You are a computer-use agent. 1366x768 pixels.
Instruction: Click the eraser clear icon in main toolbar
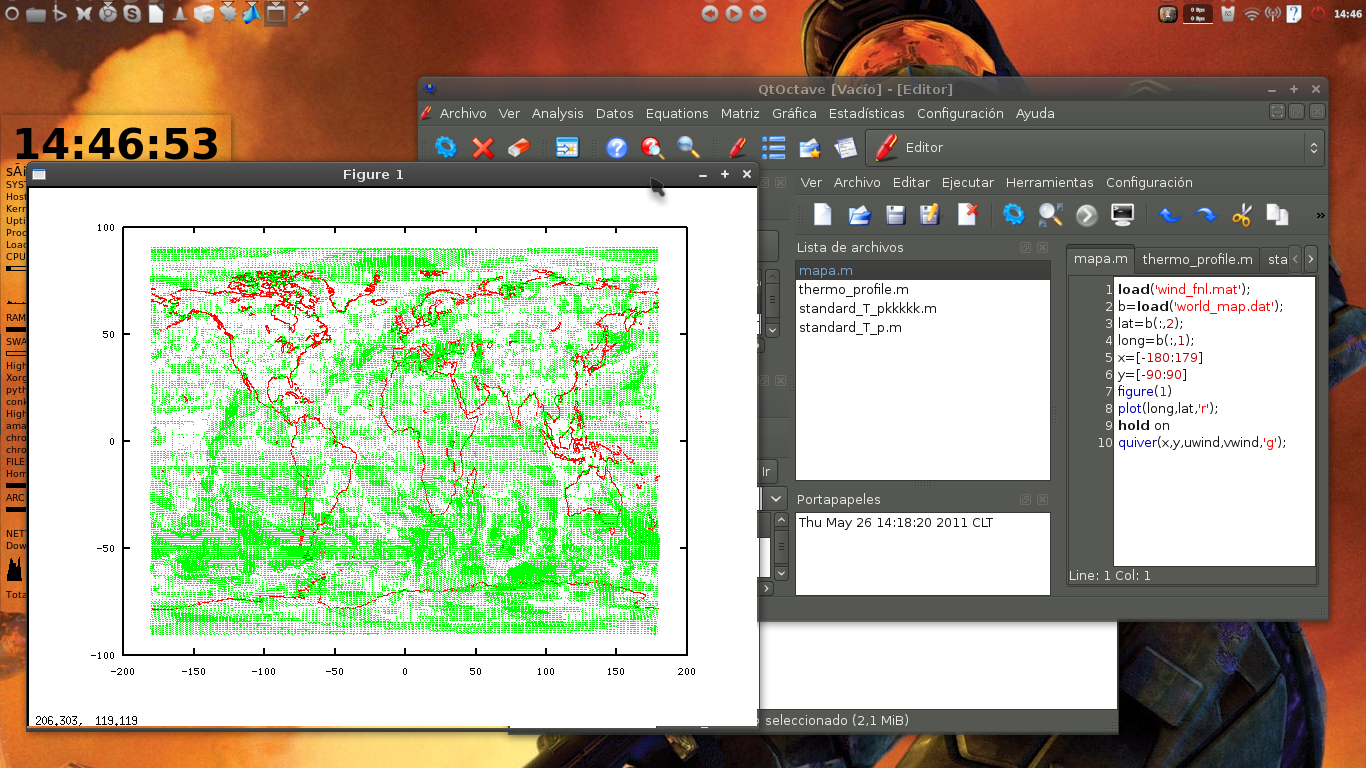click(x=518, y=148)
